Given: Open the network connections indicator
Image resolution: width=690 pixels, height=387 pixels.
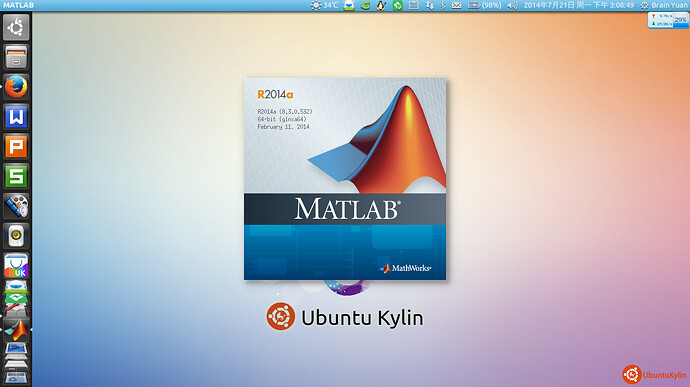Looking at the screenshot, I should point(429,5).
